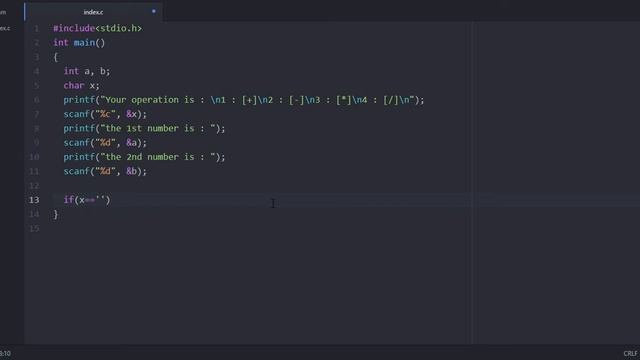The height and width of the screenshot is (360, 640).
Task: Place cursor on #include<stdio.h> line
Action: [x=98, y=28]
